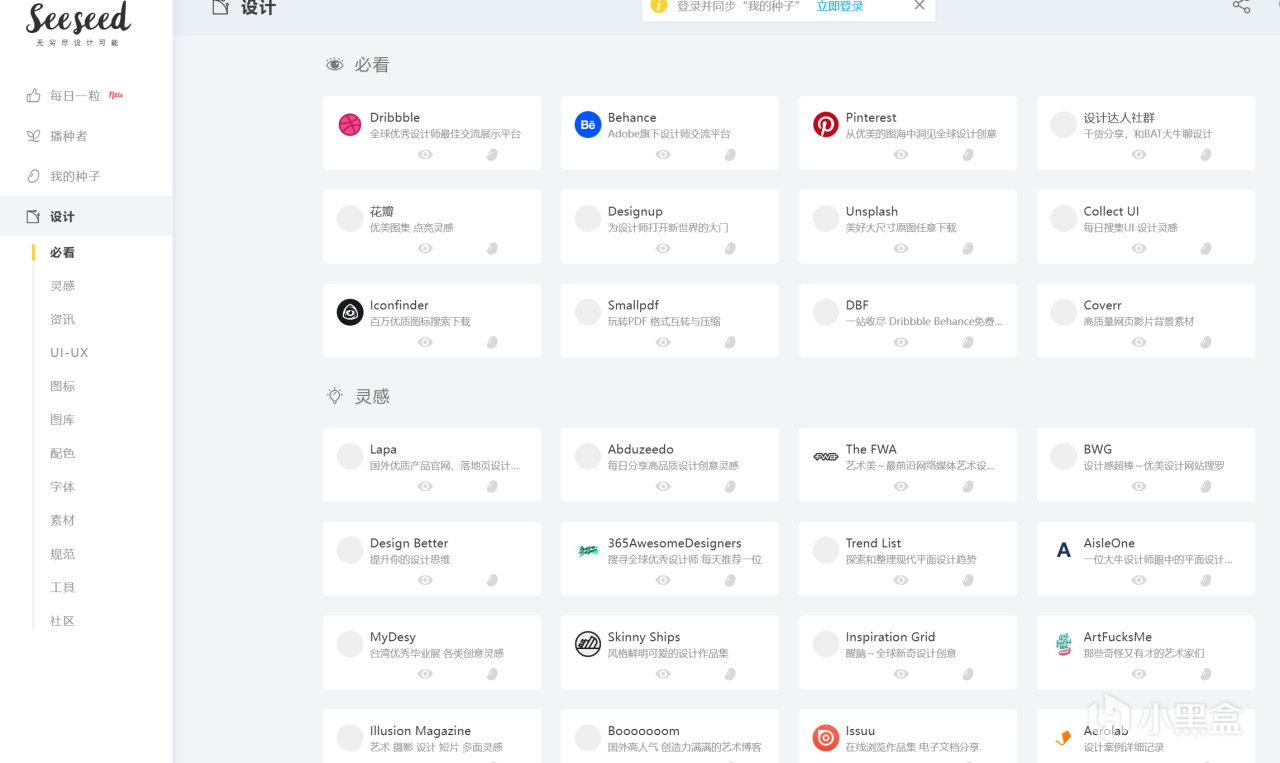Toggle the eye icon on BWG card
Screen dimensions: 1280x763
click(x=1139, y=486)
